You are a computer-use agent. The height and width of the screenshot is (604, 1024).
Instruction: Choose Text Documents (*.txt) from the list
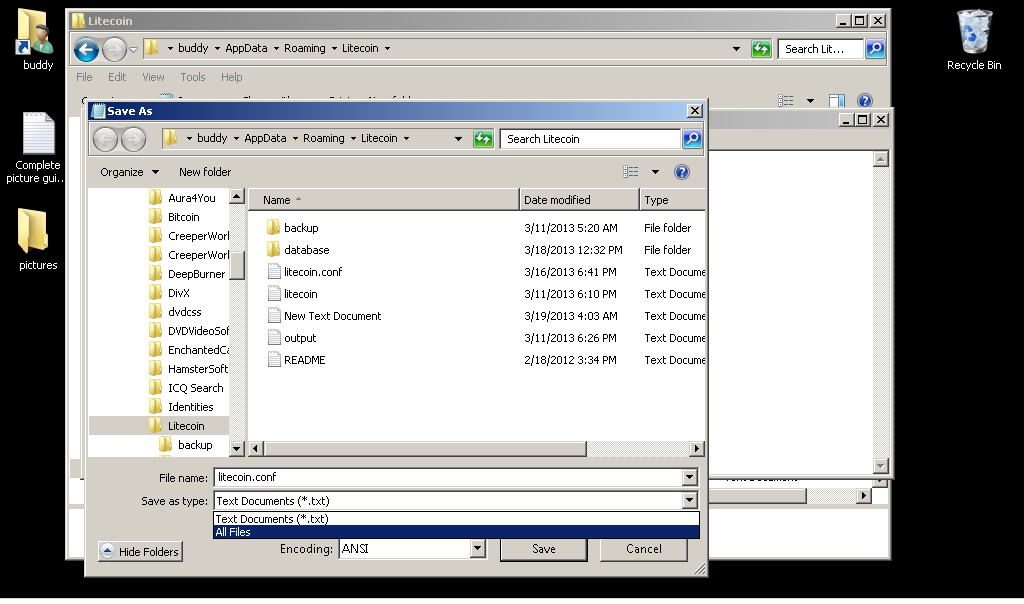[456, 519]
